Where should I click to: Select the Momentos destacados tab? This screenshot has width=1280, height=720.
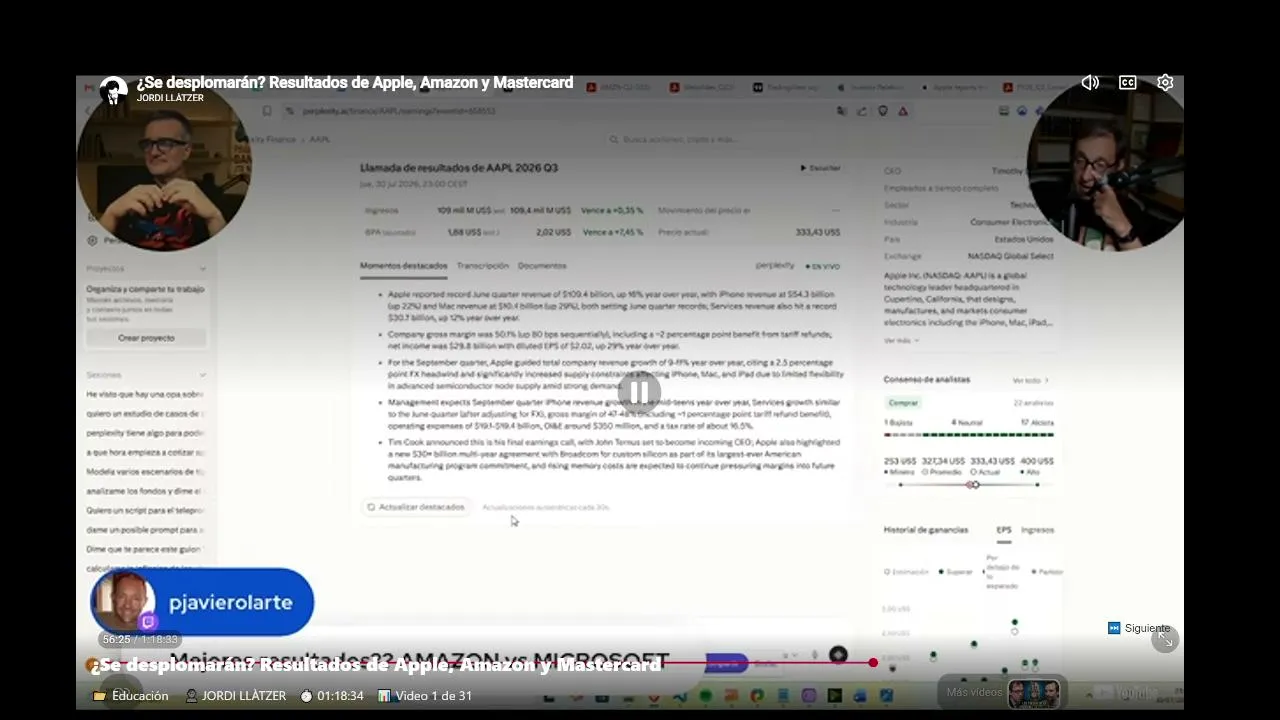(x=403, y=266)
